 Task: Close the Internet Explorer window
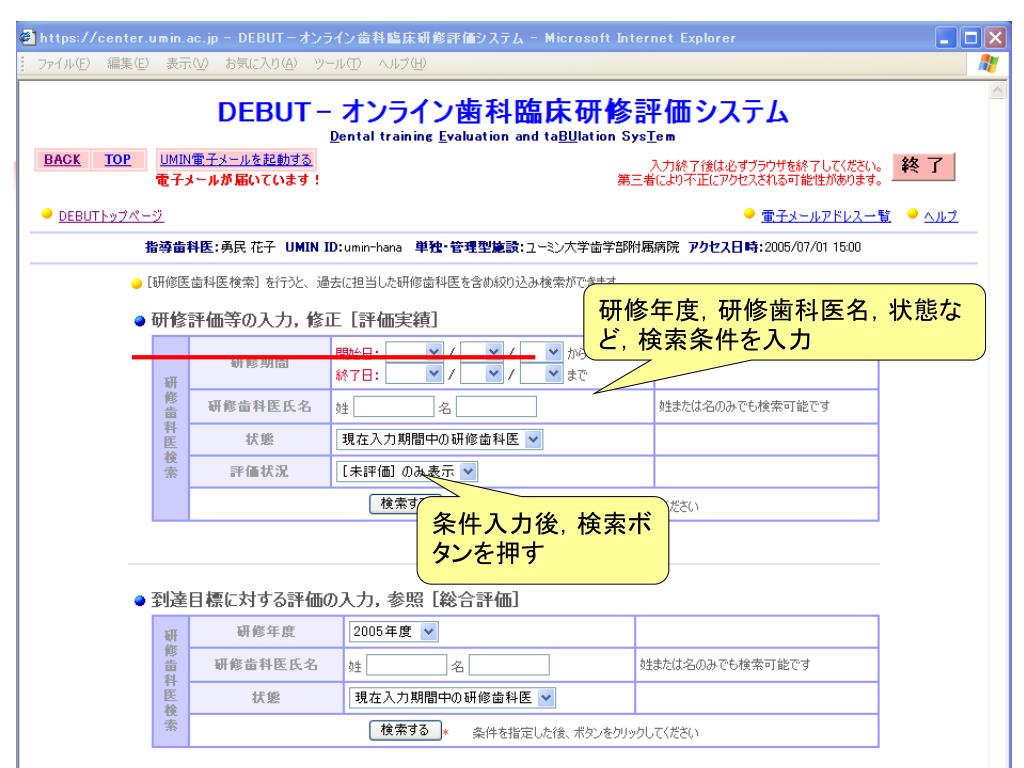[x=995, y=39]
